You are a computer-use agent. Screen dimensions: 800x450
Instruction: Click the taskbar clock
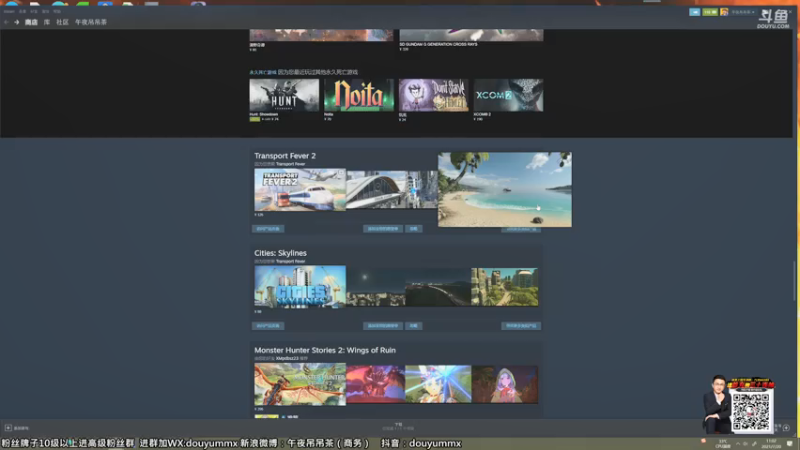(x=770, y=443)
